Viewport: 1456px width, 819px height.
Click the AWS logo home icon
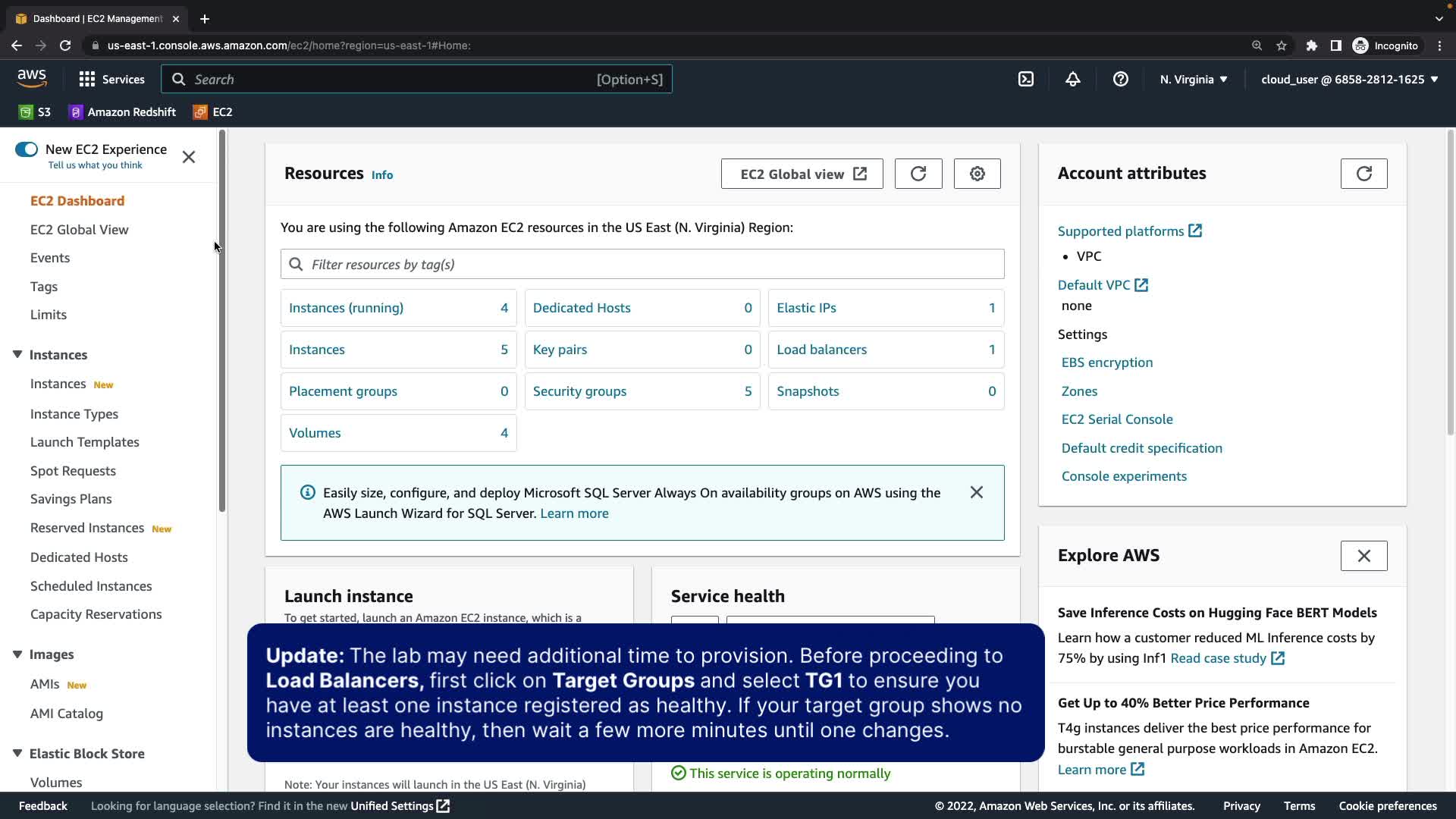pos(32,78)
